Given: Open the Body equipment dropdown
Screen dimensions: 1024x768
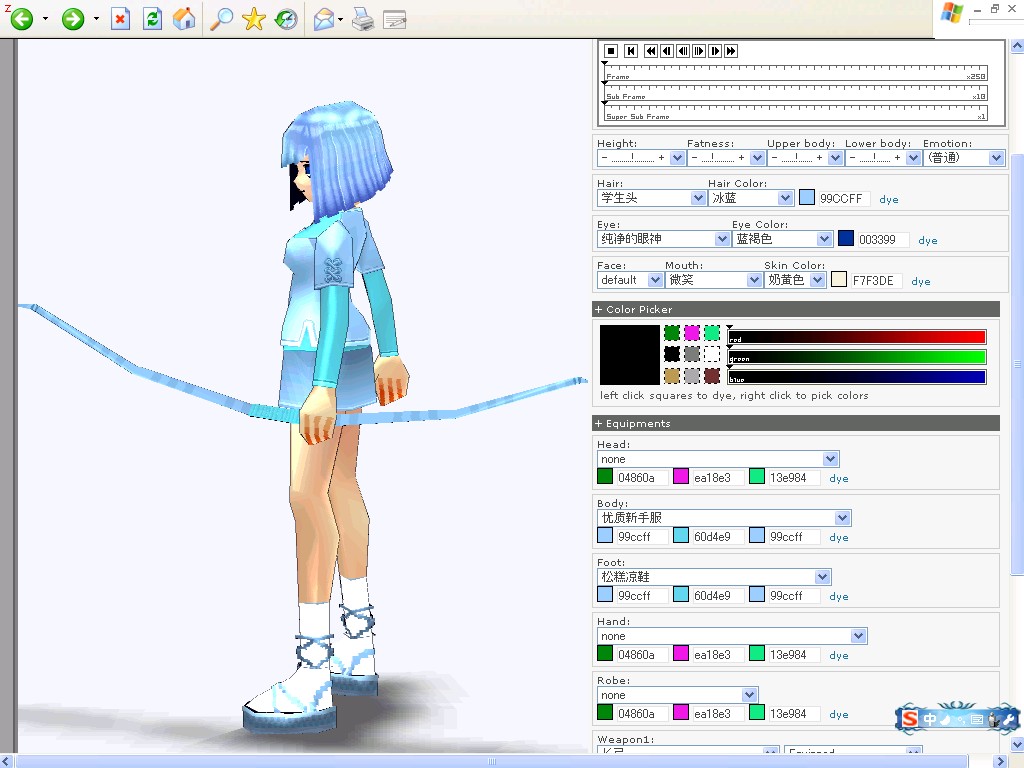Looking at the screenshot, I should [x=724, y=518].
